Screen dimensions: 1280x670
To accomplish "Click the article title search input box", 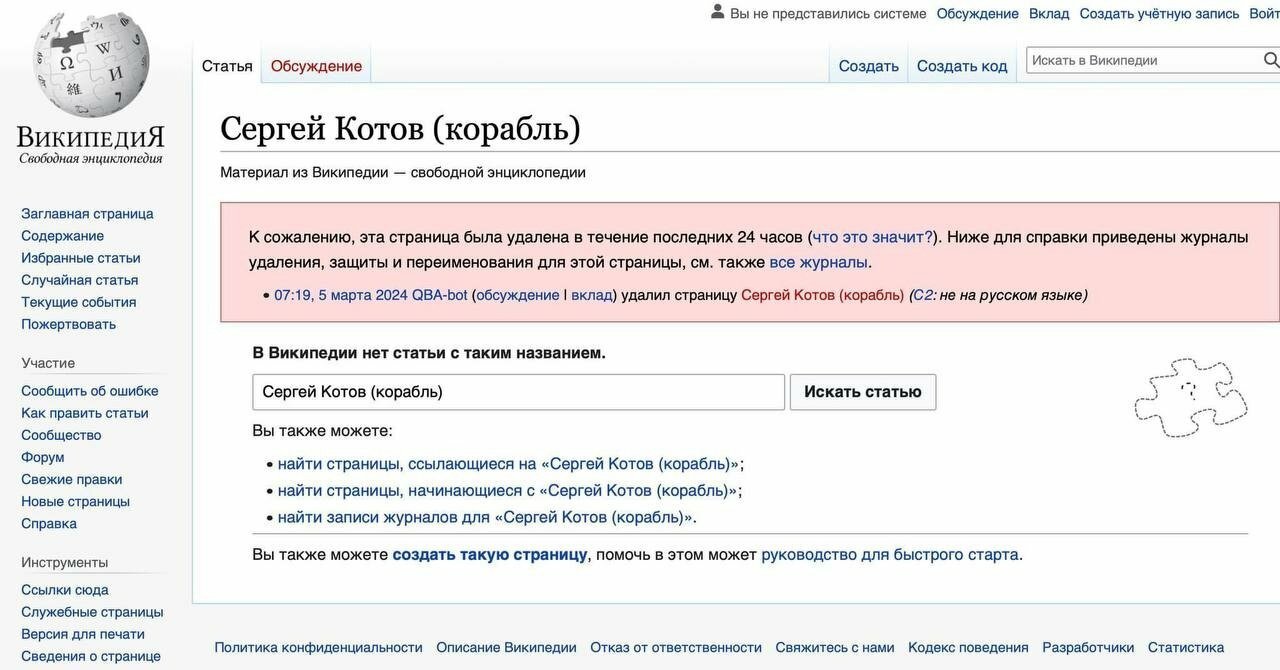I will 518,392.
